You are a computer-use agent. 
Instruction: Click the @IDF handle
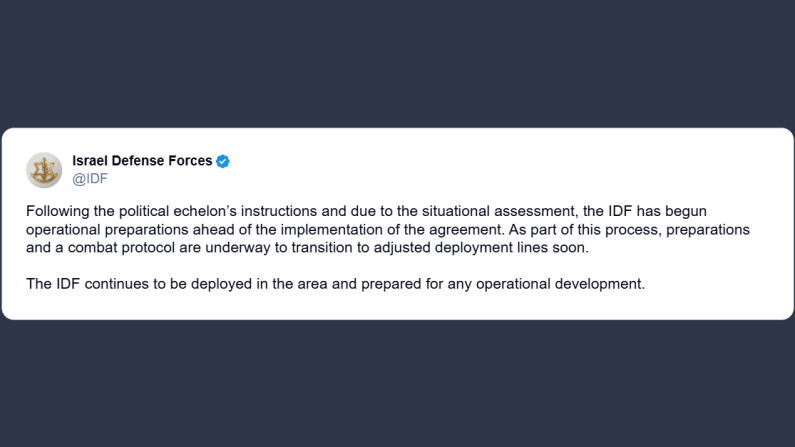90,179
